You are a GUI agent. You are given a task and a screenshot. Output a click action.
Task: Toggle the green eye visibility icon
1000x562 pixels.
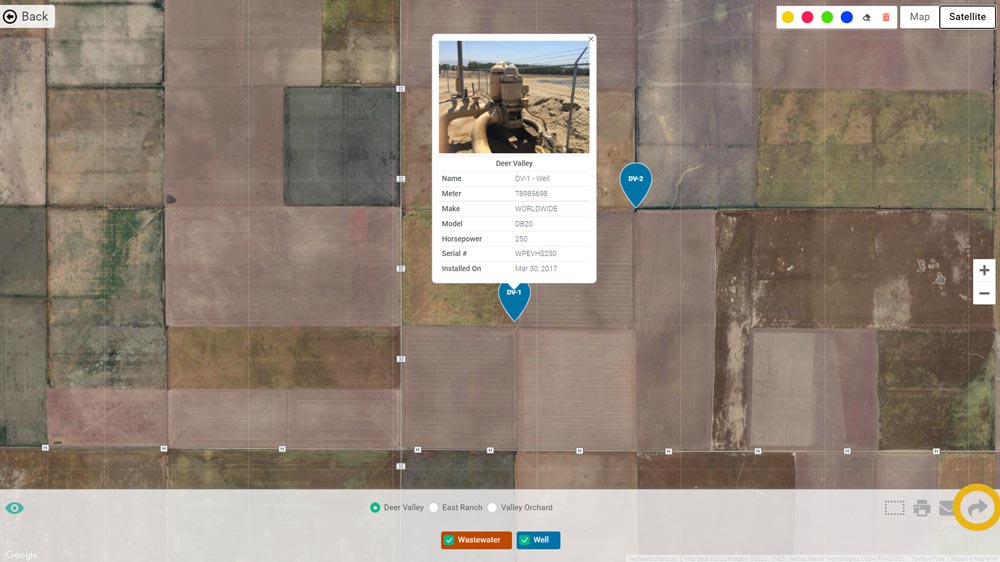pos(15,508)
